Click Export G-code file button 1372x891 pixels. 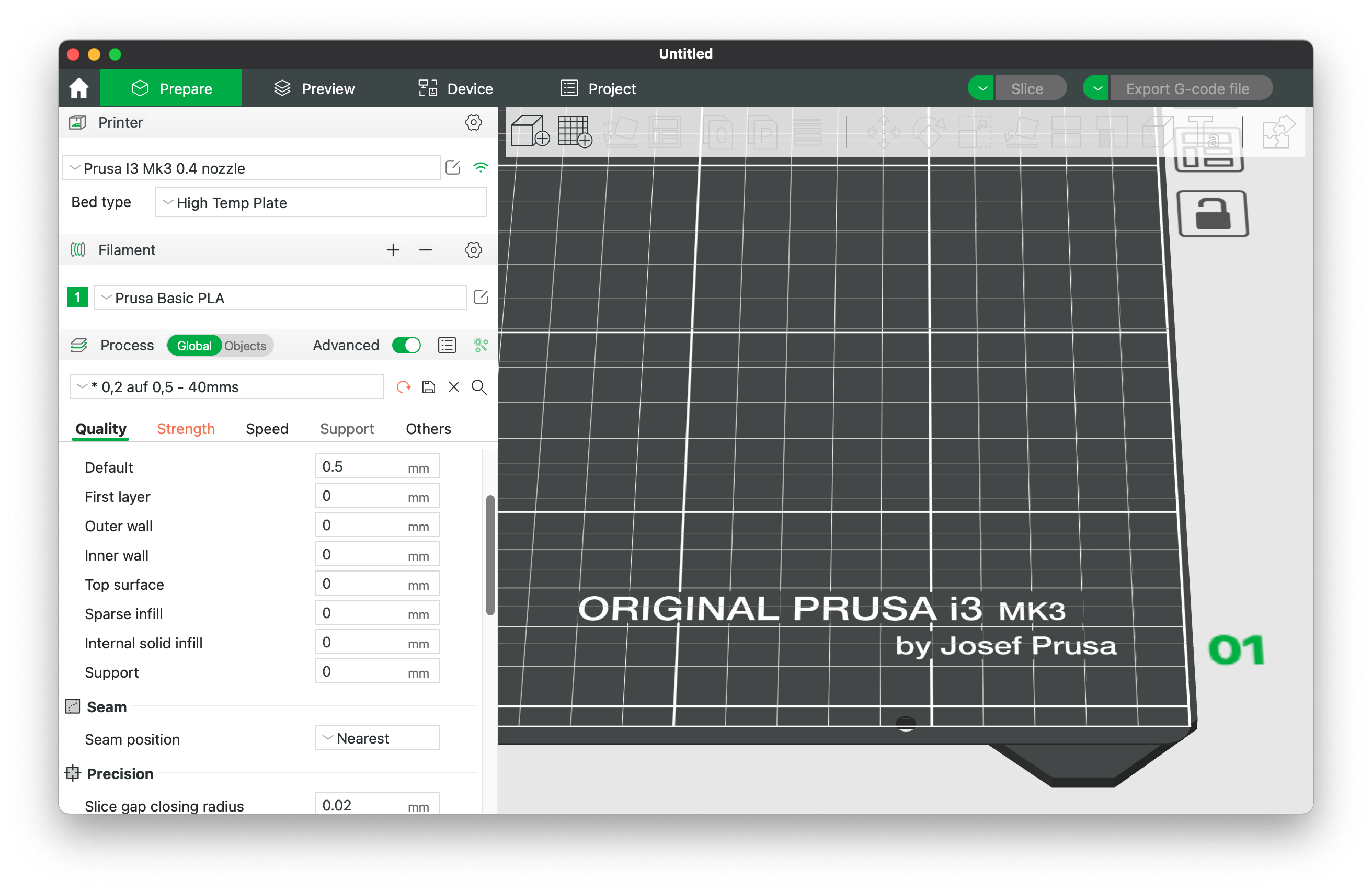click(1191, 88)
